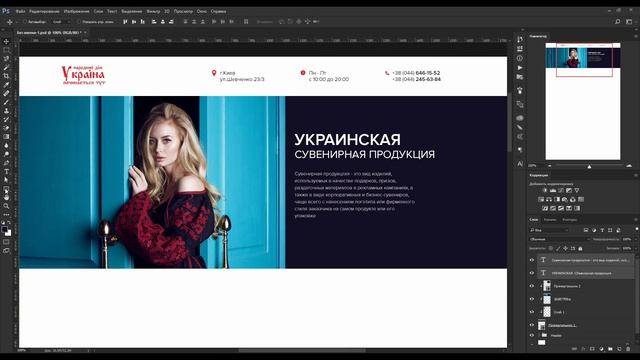640x360 pixels.
Task: Select the Zoom magnifier tool
Action: (x=6, y=206)
